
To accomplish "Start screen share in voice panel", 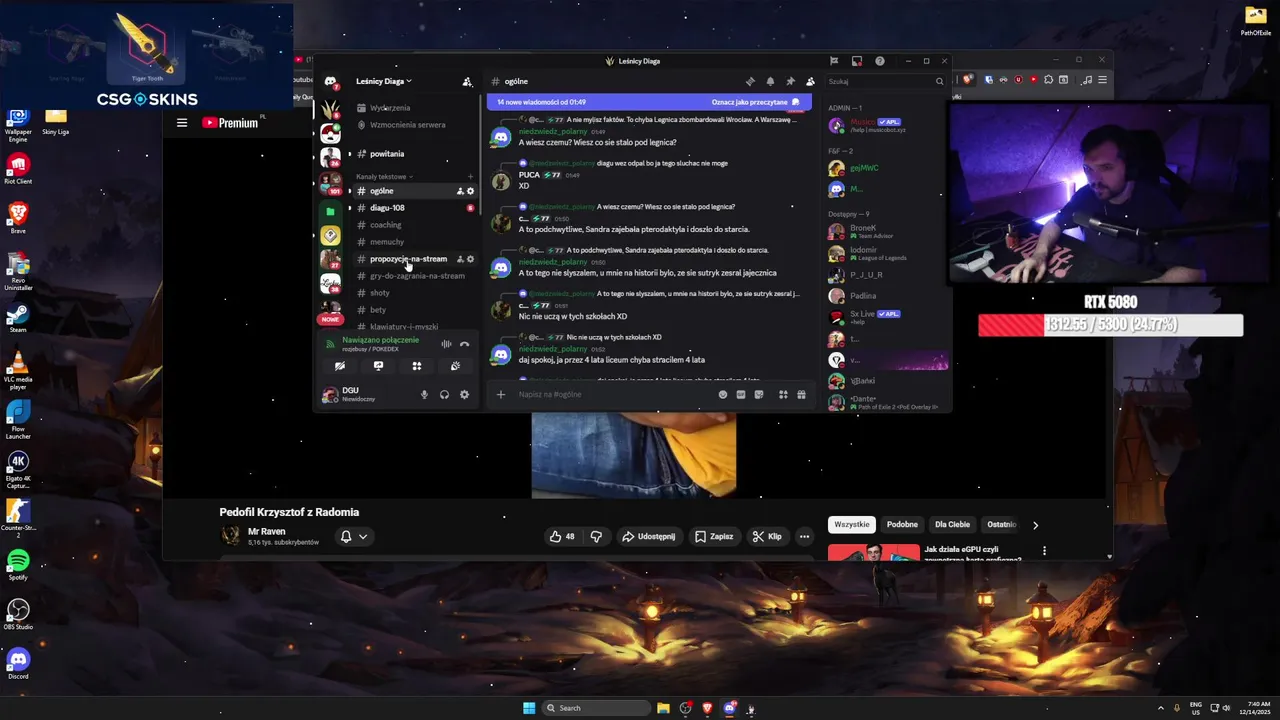I will (378, 366).
